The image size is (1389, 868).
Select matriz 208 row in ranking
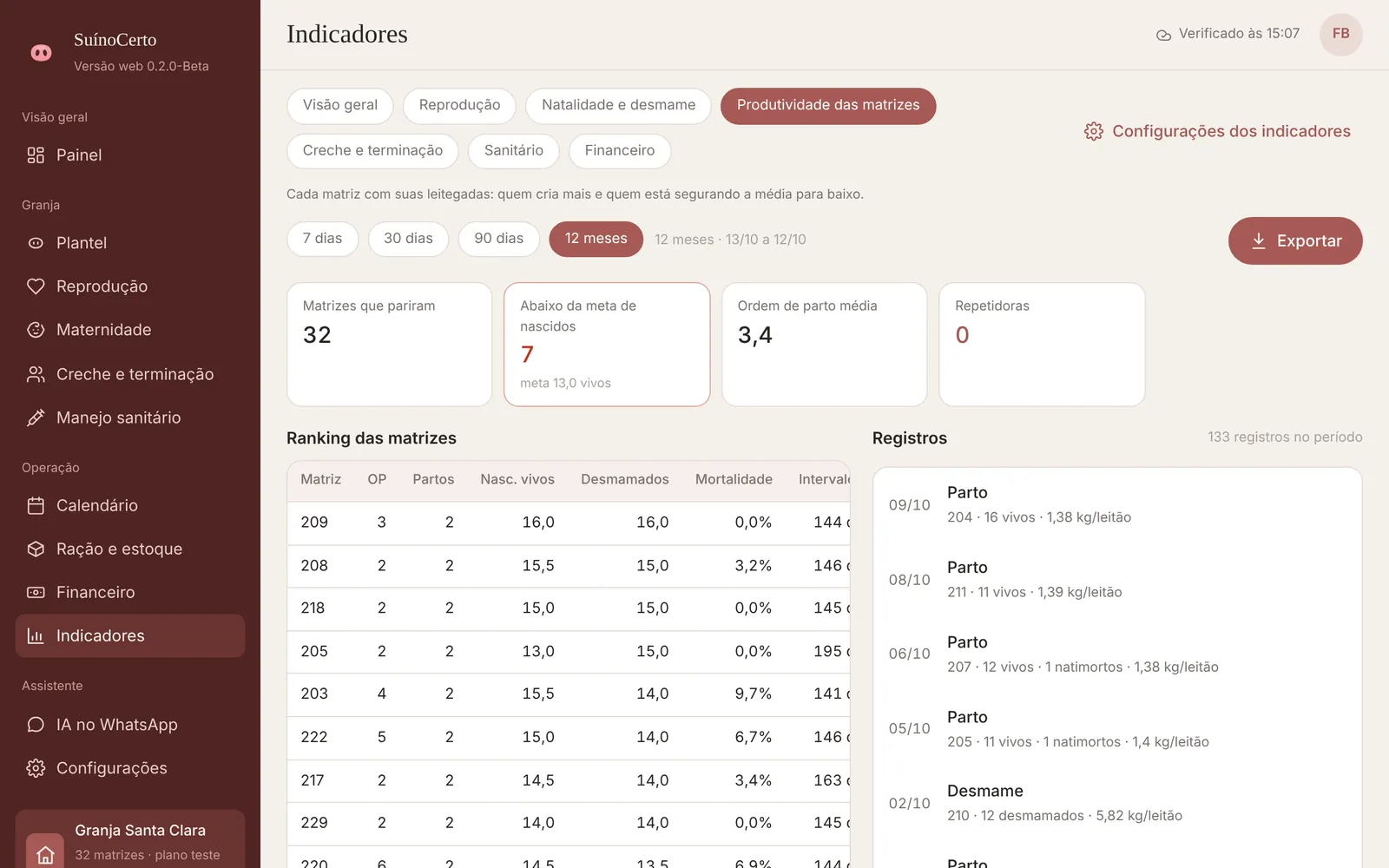[x=569, y=566]
